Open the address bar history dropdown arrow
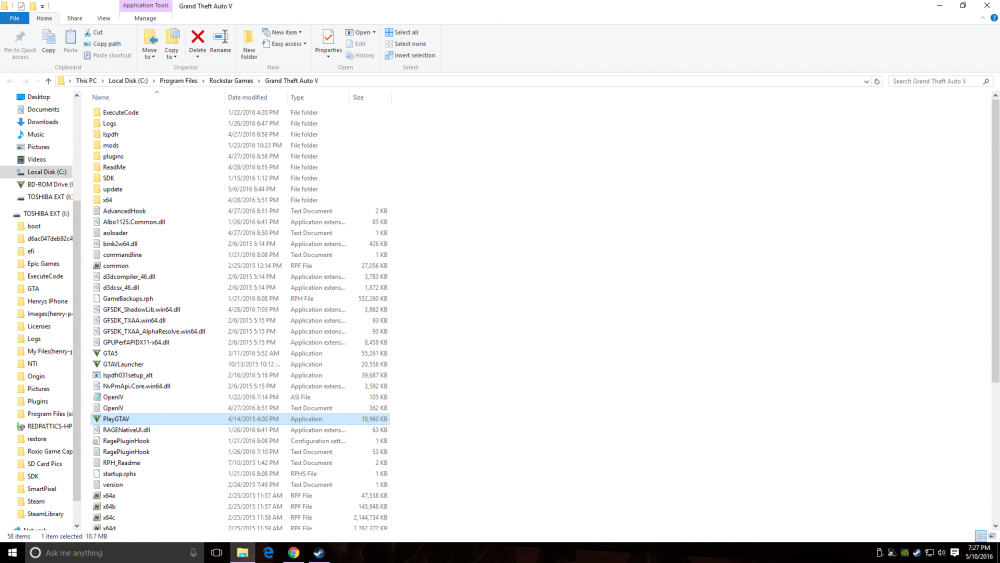The width and height of the screenshot is (1000, 563). click(x=866, y=82)
